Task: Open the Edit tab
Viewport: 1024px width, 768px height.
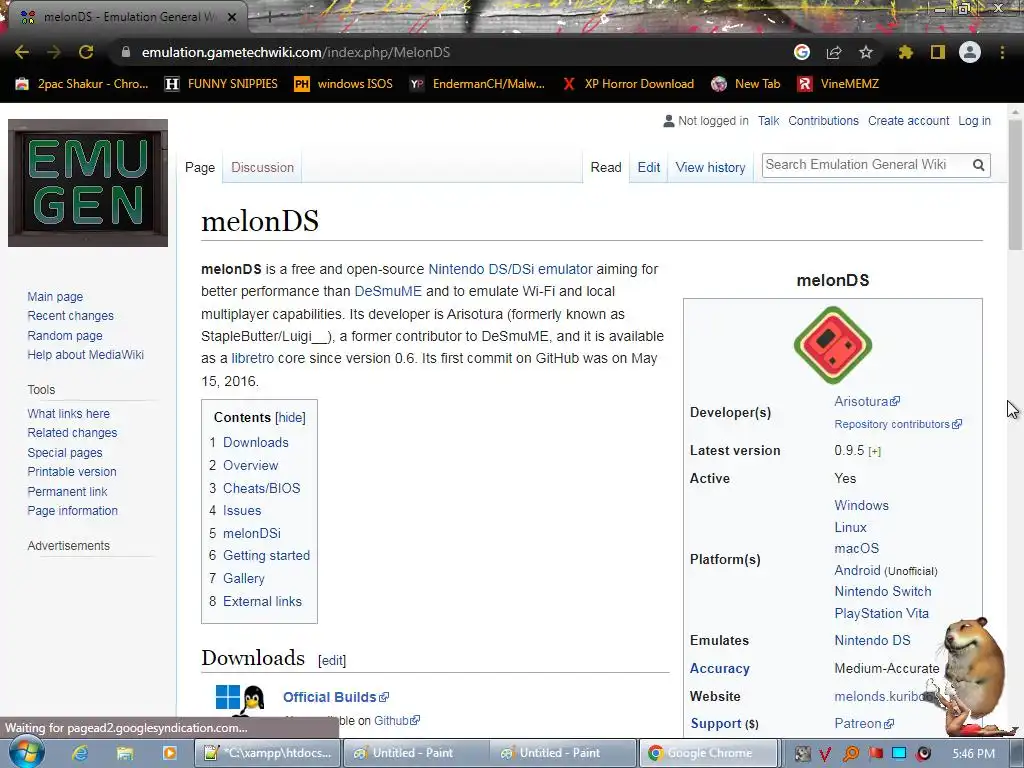Action: coord(648,167)
